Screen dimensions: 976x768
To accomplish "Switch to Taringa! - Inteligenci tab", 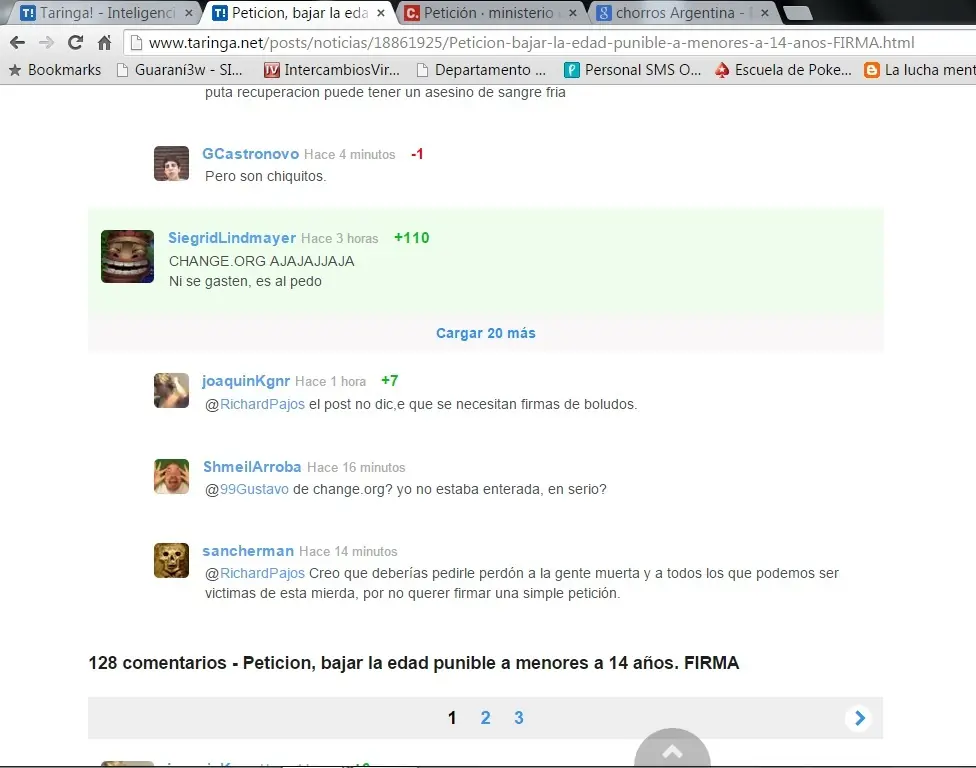I will (106, 12).
